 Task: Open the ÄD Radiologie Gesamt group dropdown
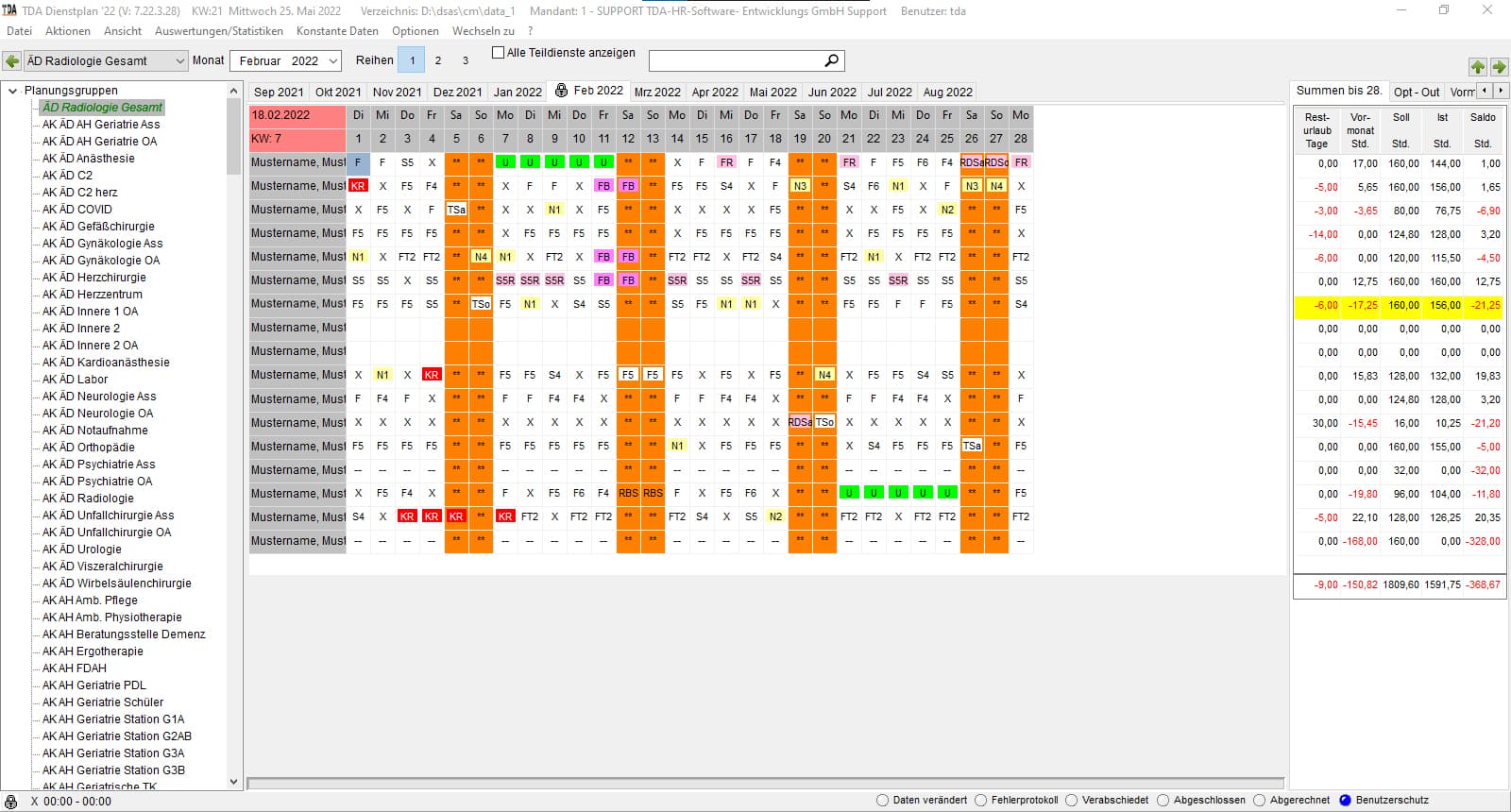(x=180, y=60)
